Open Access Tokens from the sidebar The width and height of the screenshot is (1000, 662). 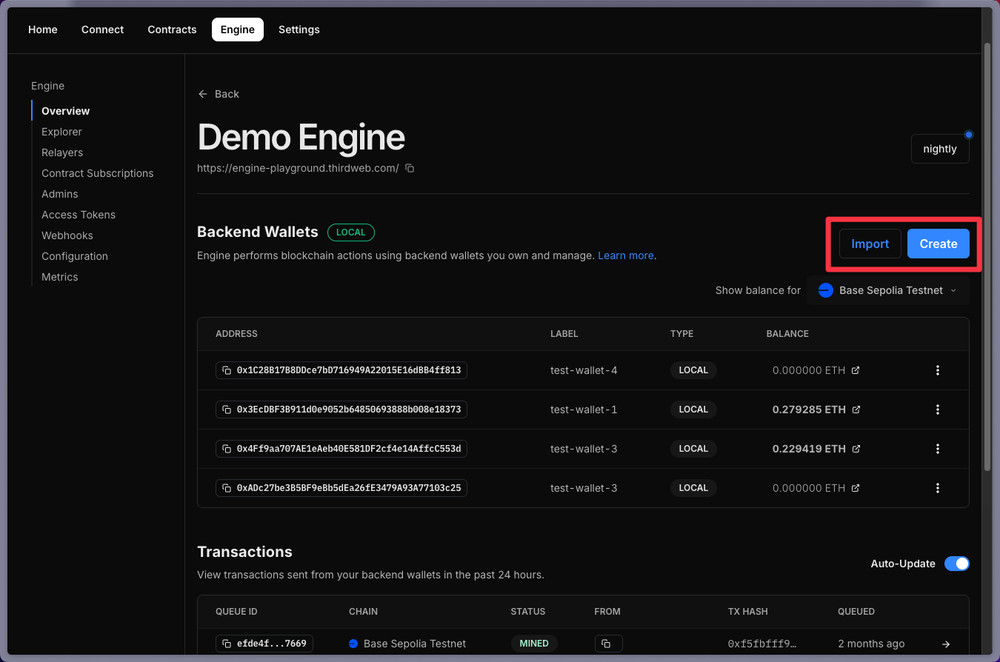pyautogui.click(x=78, y=214)
